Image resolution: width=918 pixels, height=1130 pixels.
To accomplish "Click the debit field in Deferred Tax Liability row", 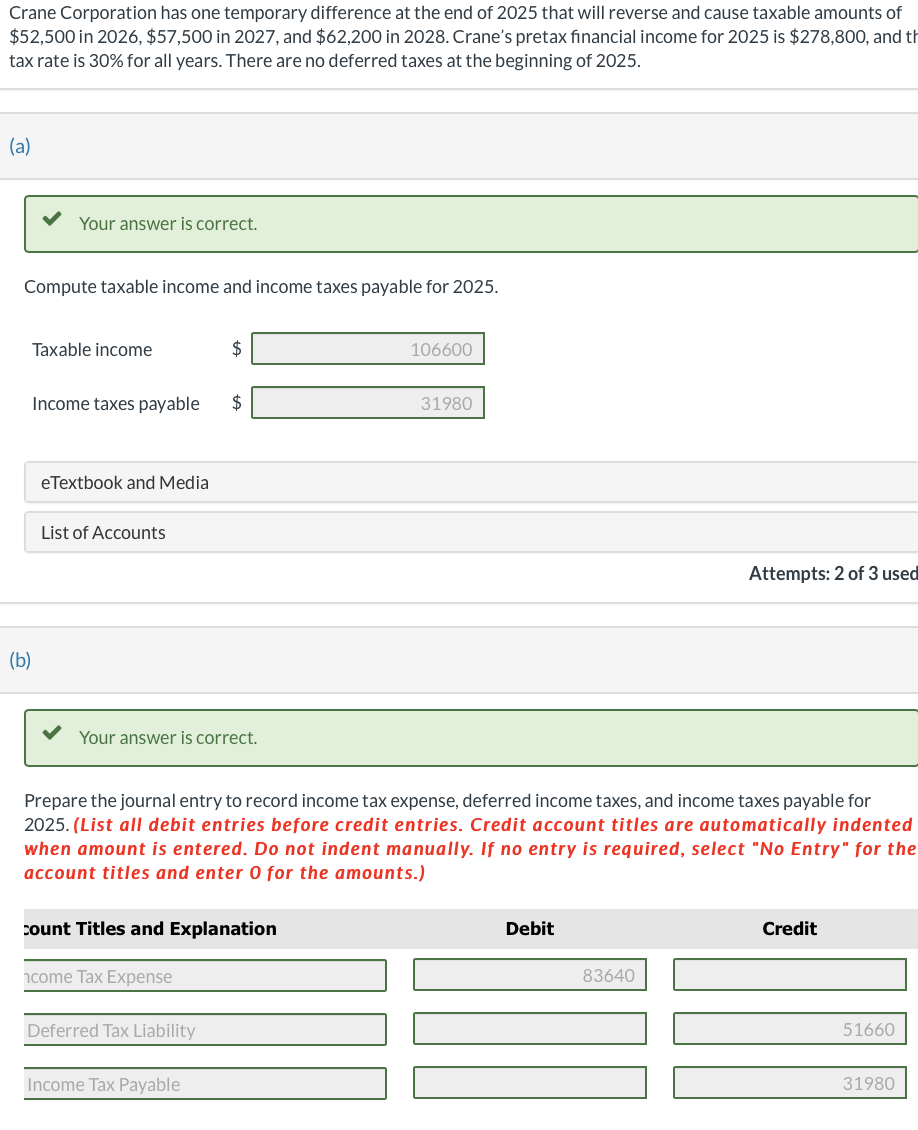I will click(530, 1029).
